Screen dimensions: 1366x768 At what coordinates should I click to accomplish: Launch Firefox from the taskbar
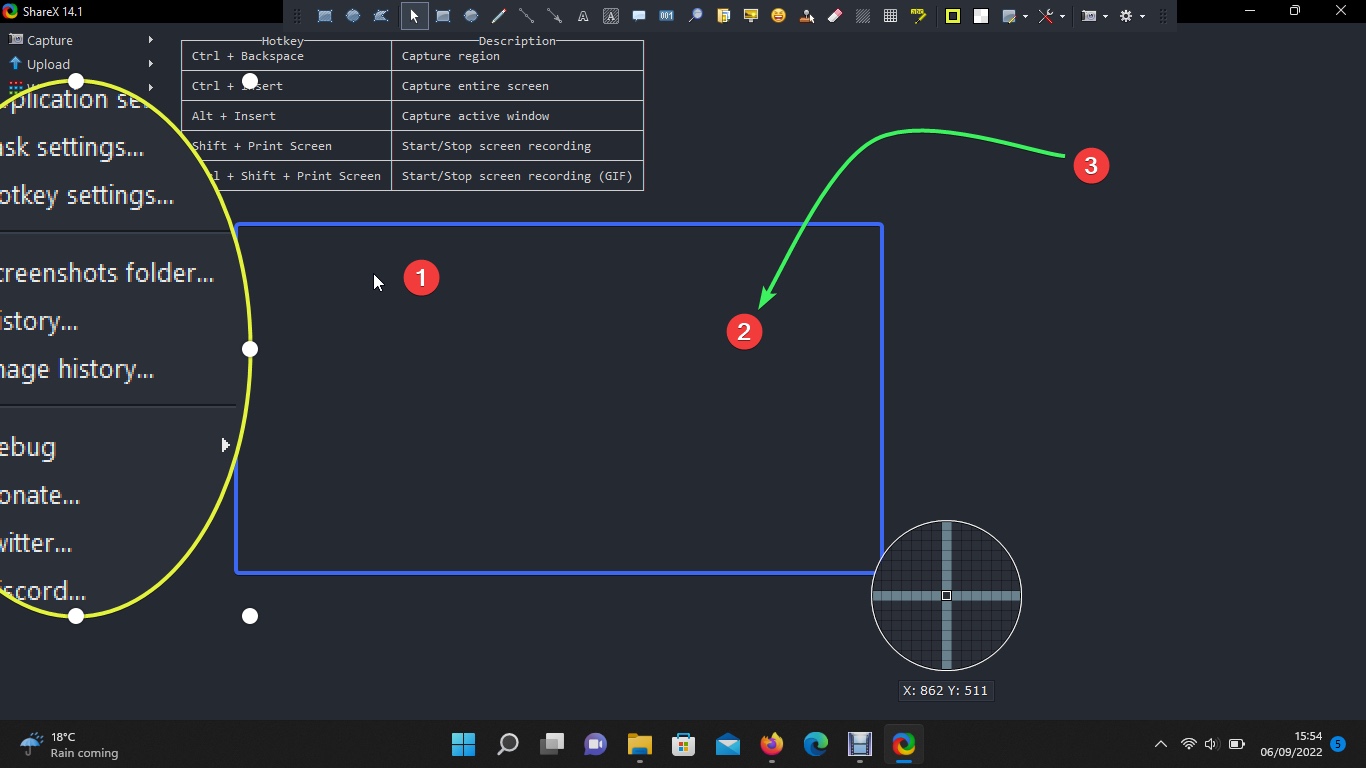pos(772,744)
